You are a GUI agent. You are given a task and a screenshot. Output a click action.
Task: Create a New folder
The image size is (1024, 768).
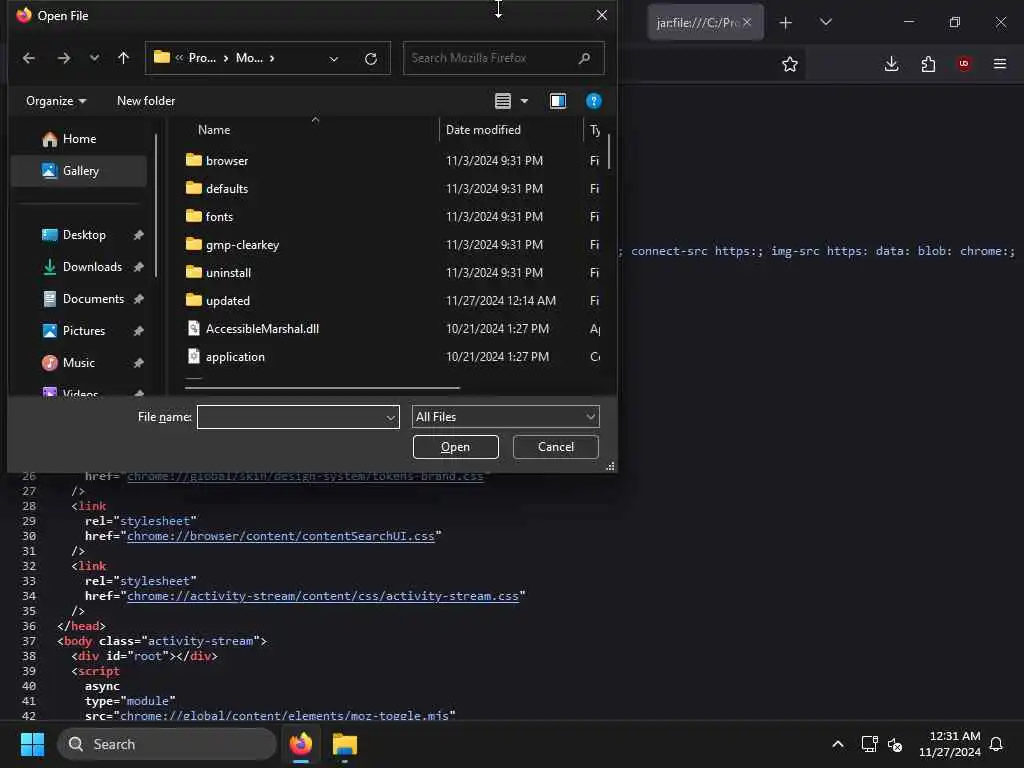146,101
